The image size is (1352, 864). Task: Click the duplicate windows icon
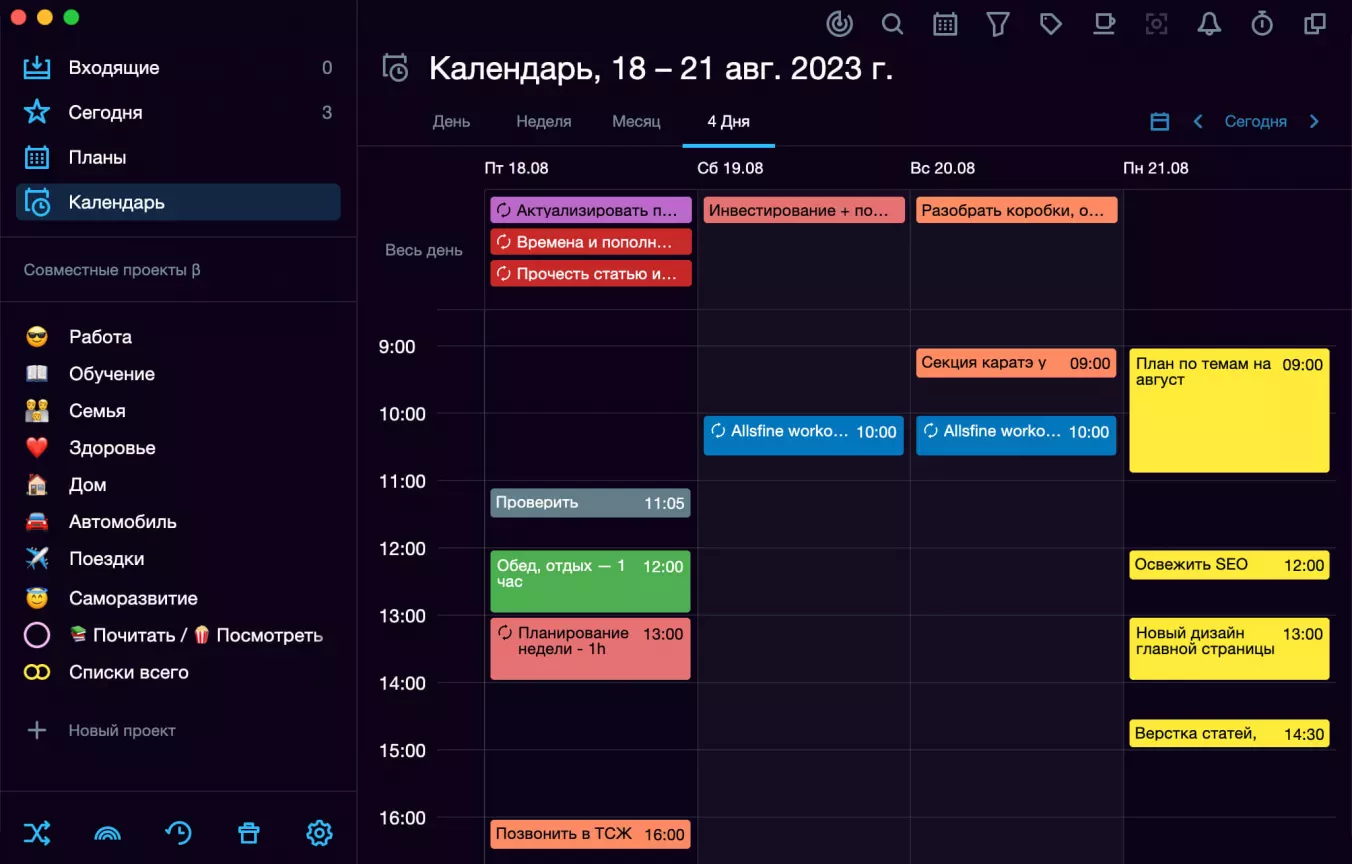pos(1316,24)
